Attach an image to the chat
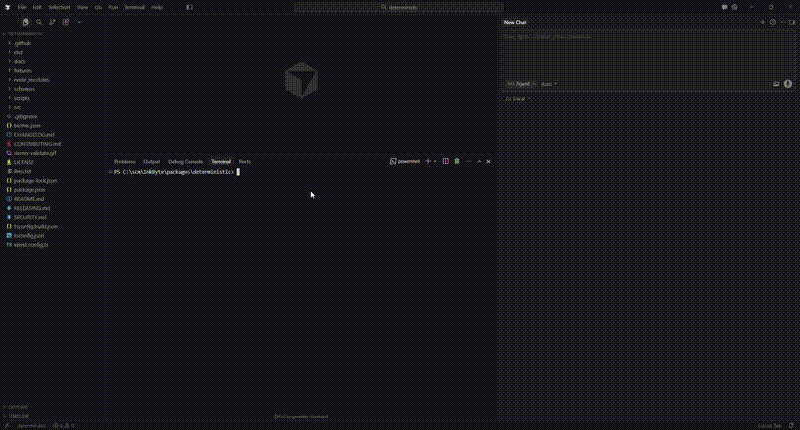800x430 pixels. [x=776, y=84]
